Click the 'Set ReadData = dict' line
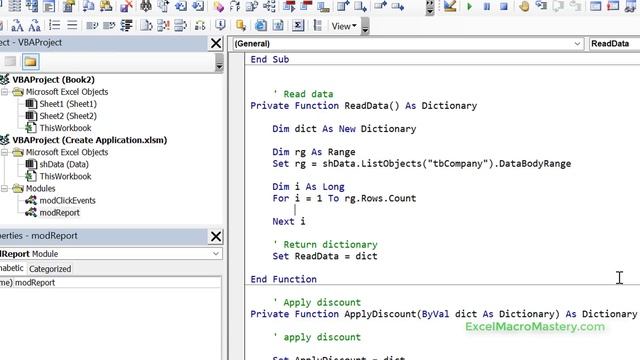640x360 pixels. click(x=325, y=256)
